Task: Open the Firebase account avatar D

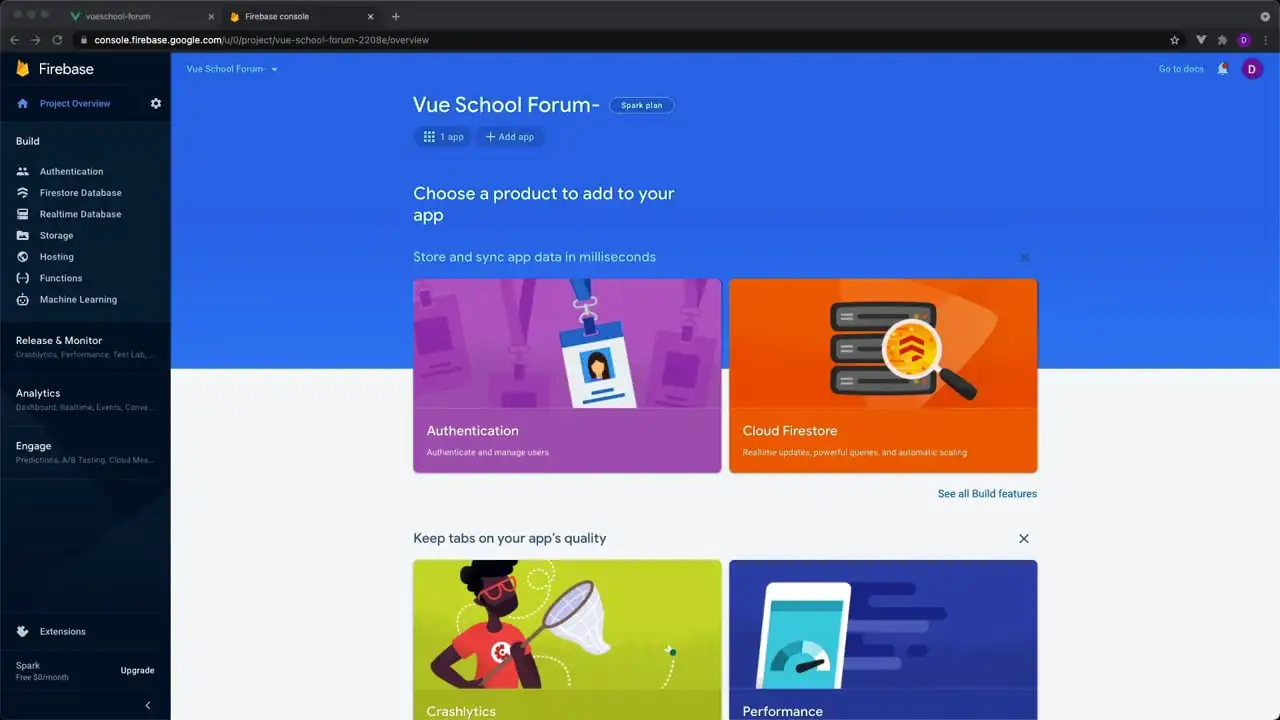Action: pos(1251,69)
